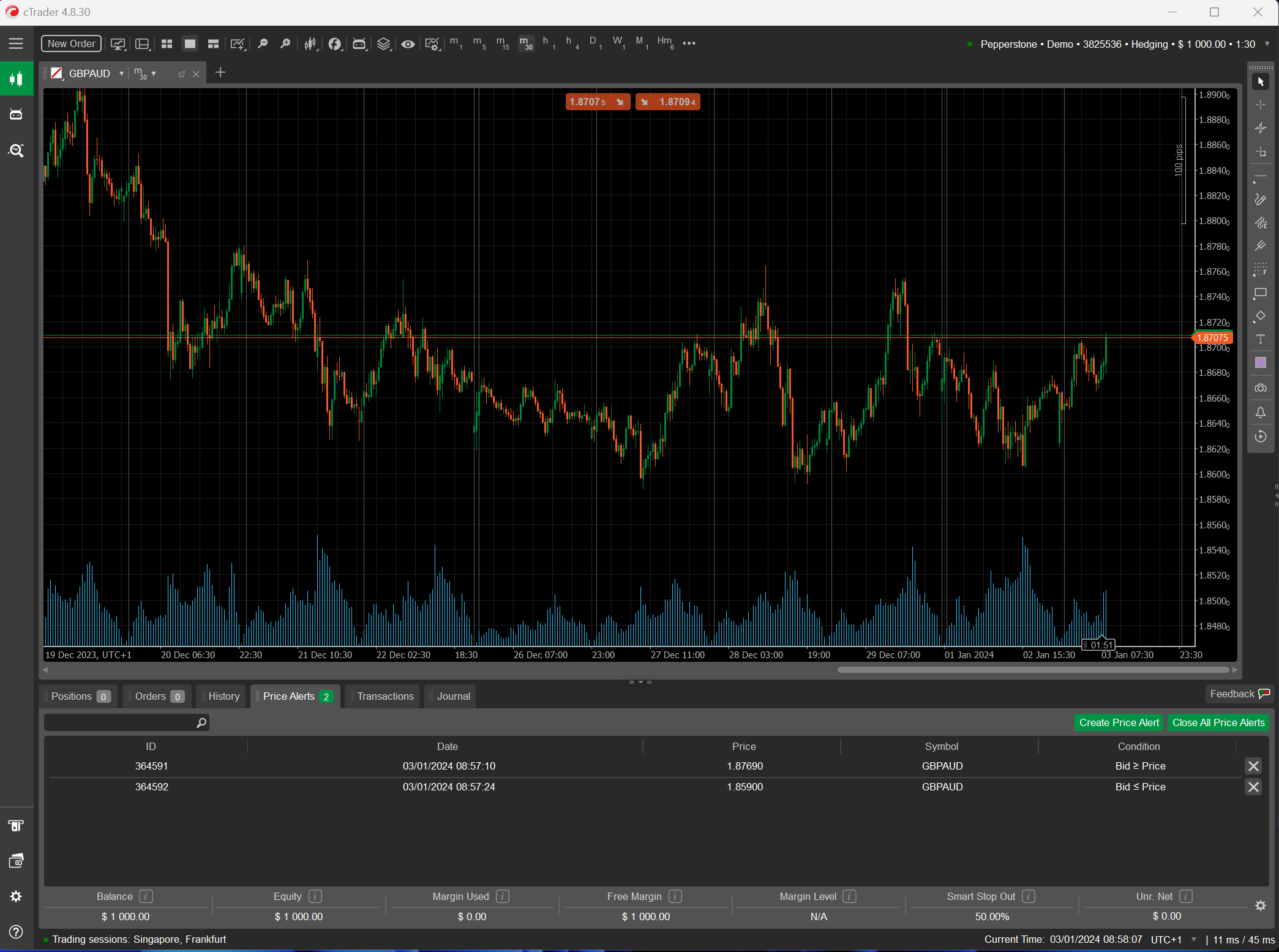
Task: Open the Feedback link
Action: tap(1239, 694)
